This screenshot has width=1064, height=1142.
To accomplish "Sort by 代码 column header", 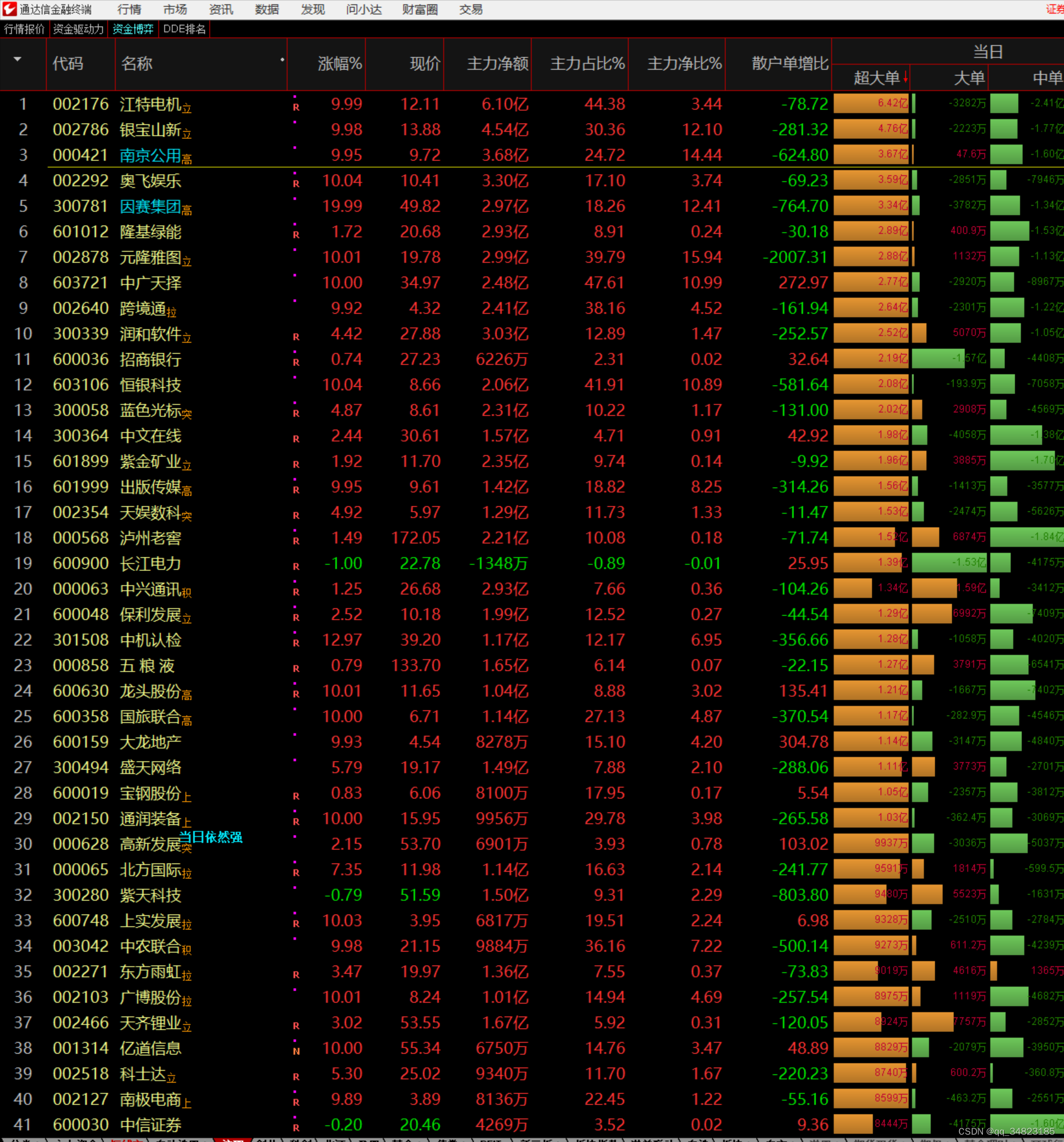I will click(x=68, y=64).
